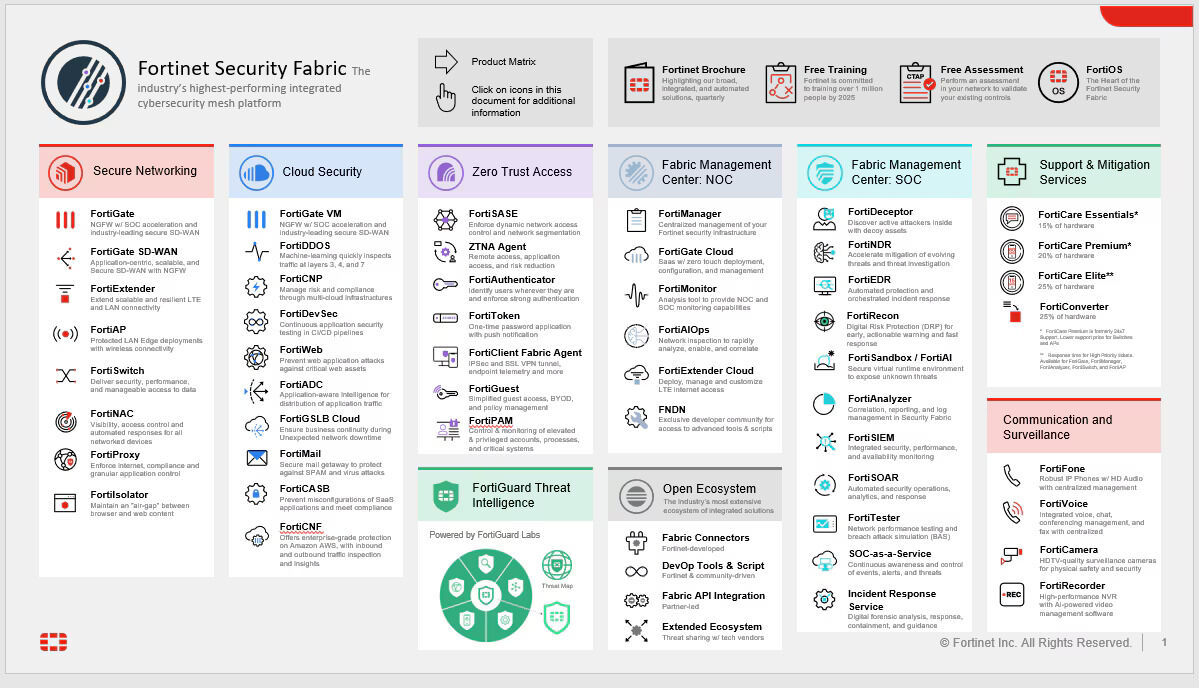Click the FortiAnalyzer pie chart icon
This screenshot has height=688, width=1199.
824,404
